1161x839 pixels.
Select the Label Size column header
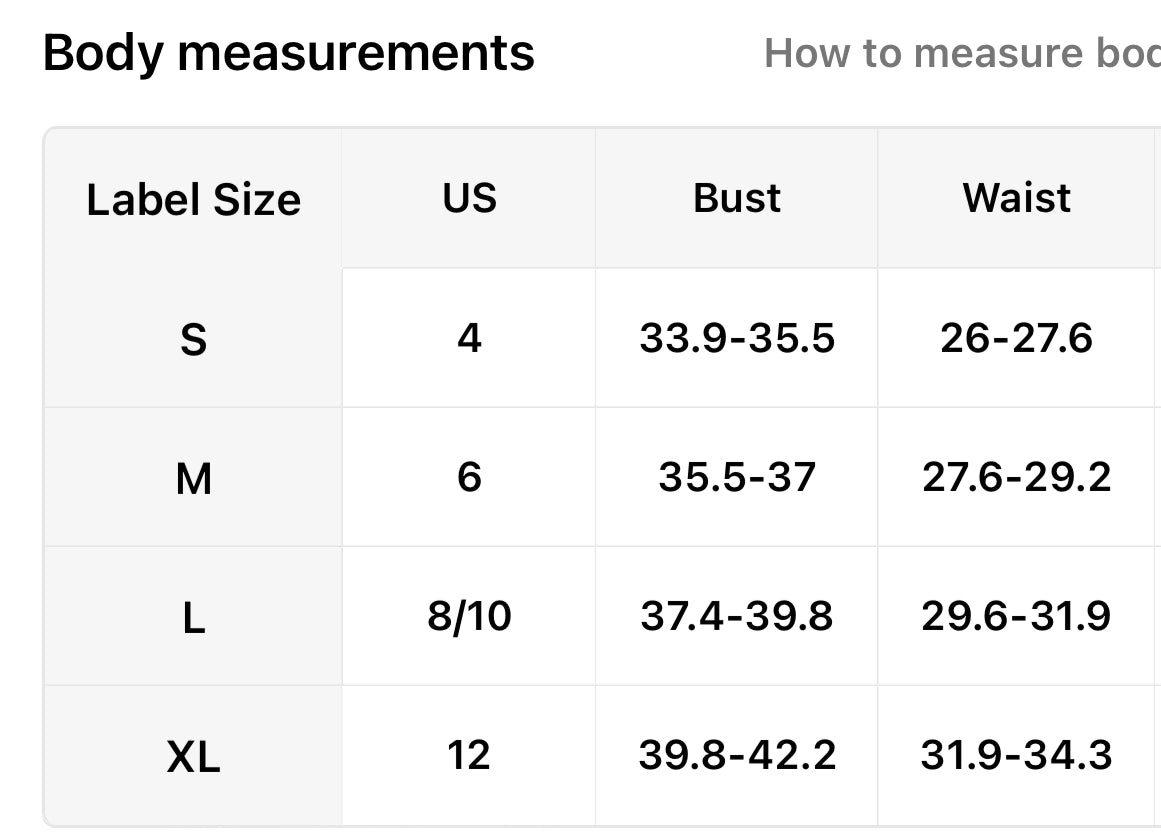193,199
